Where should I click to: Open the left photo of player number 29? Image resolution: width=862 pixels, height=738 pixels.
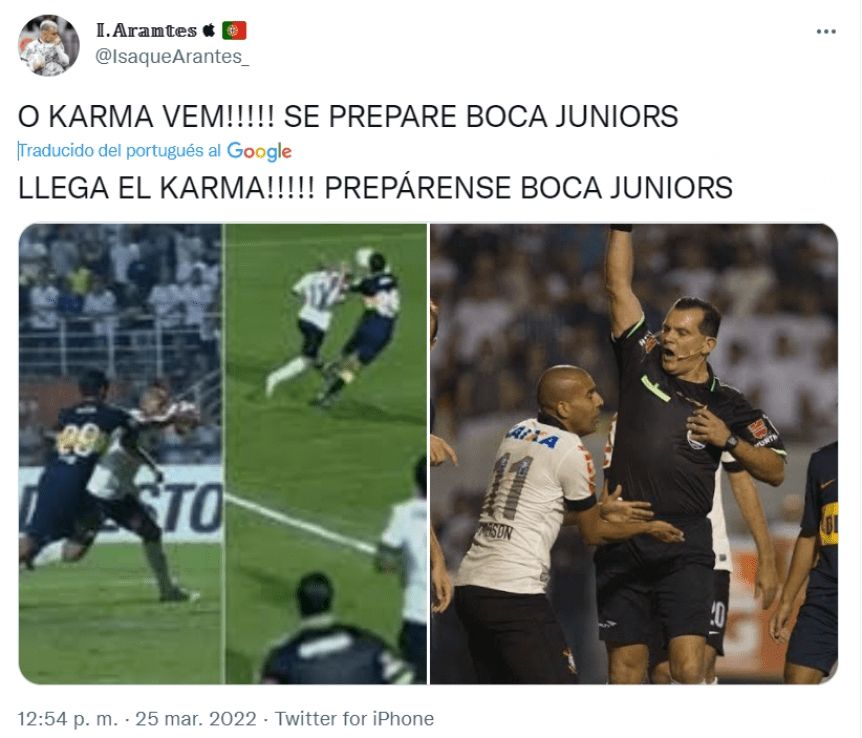pyautogui.click(x=120, y=454)
